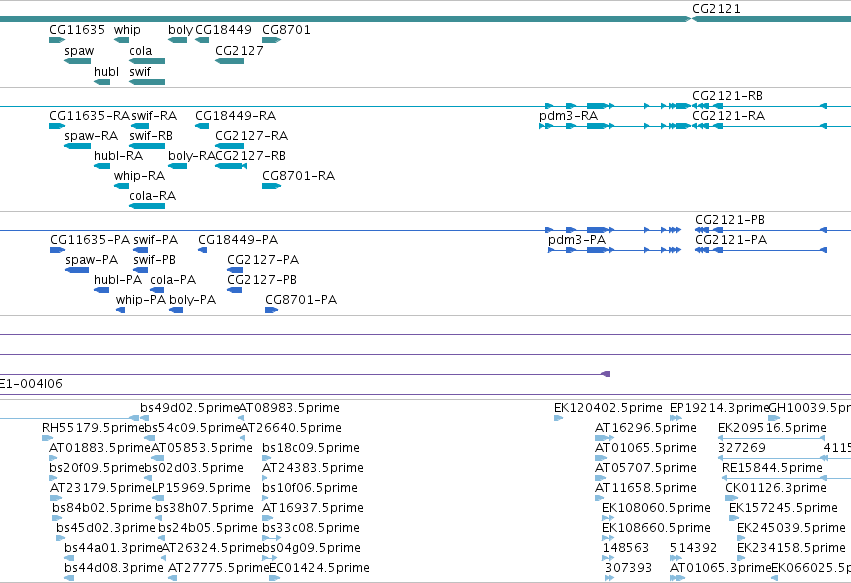The width and height of the screenshot is (851, 583).
Task: Select the whip gene arrow glyph
Action: click(121, 40)
